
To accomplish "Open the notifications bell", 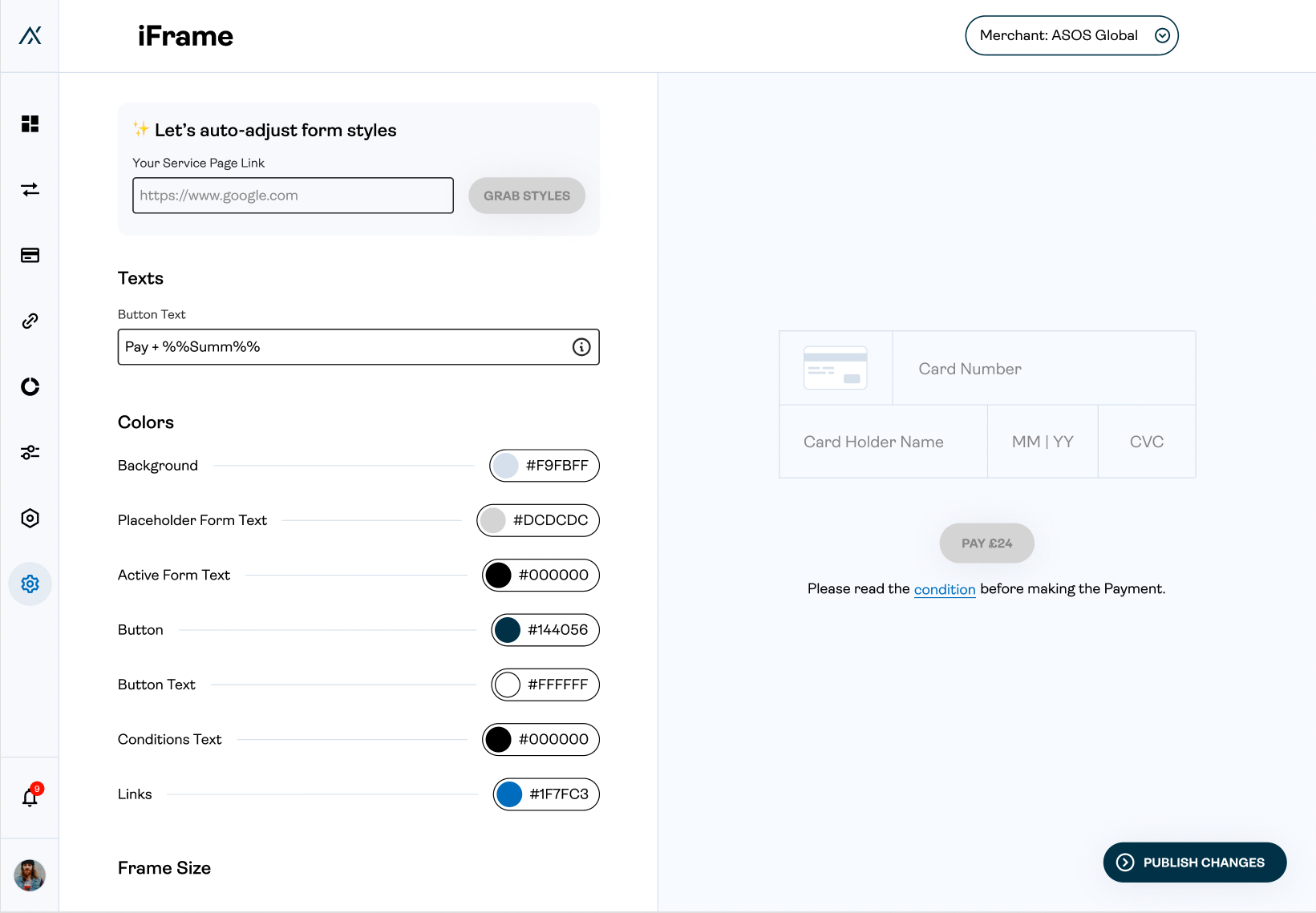I will click(30, 797).
